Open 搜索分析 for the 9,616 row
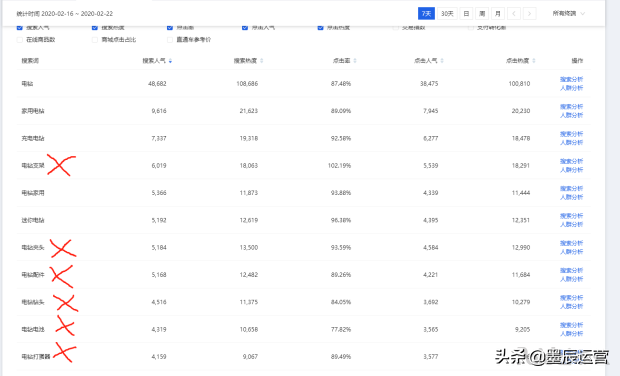The height and width of the screenshot is (376, 620). pyautogui.click(x=571, y=107)
